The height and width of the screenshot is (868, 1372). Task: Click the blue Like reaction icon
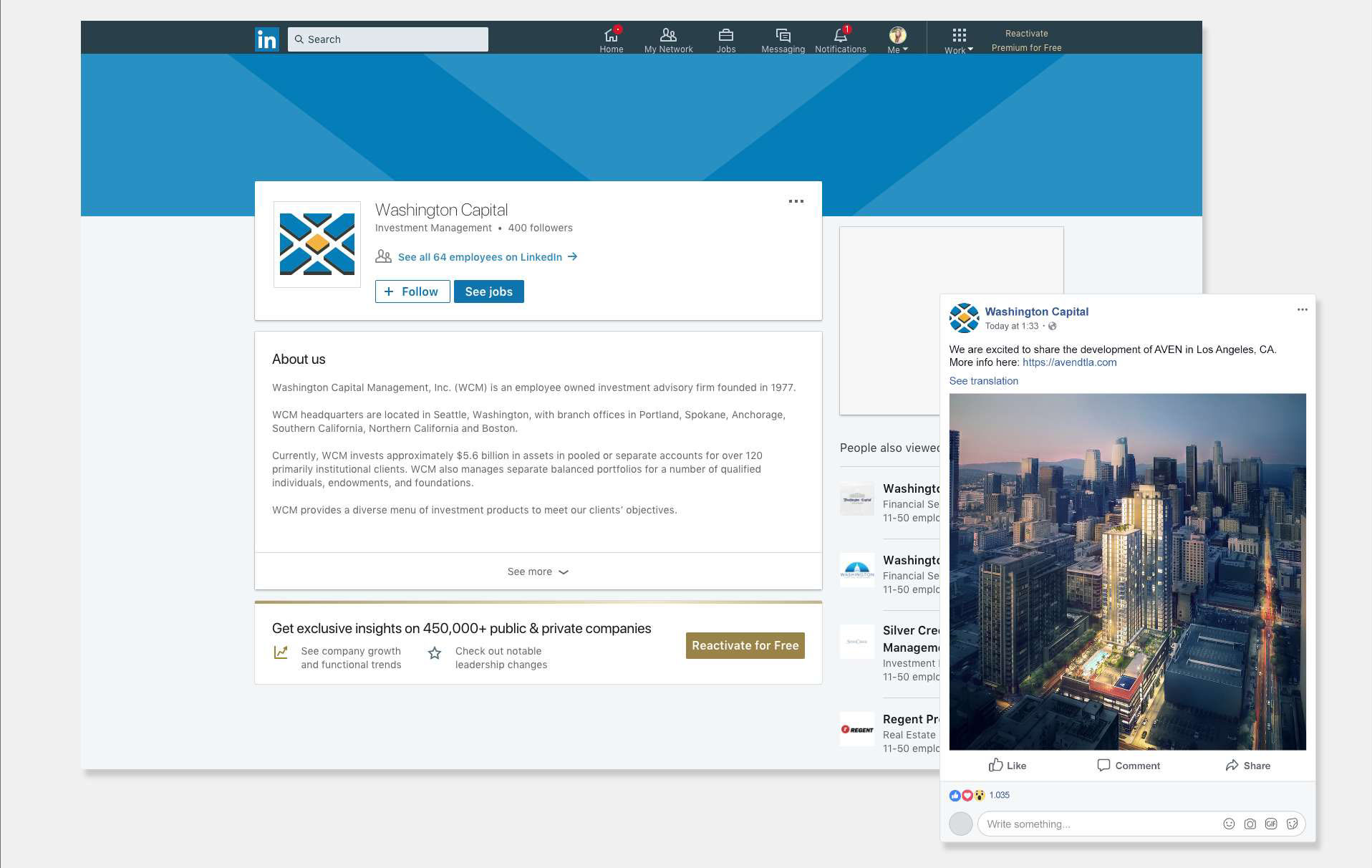[x=955, y=795]
